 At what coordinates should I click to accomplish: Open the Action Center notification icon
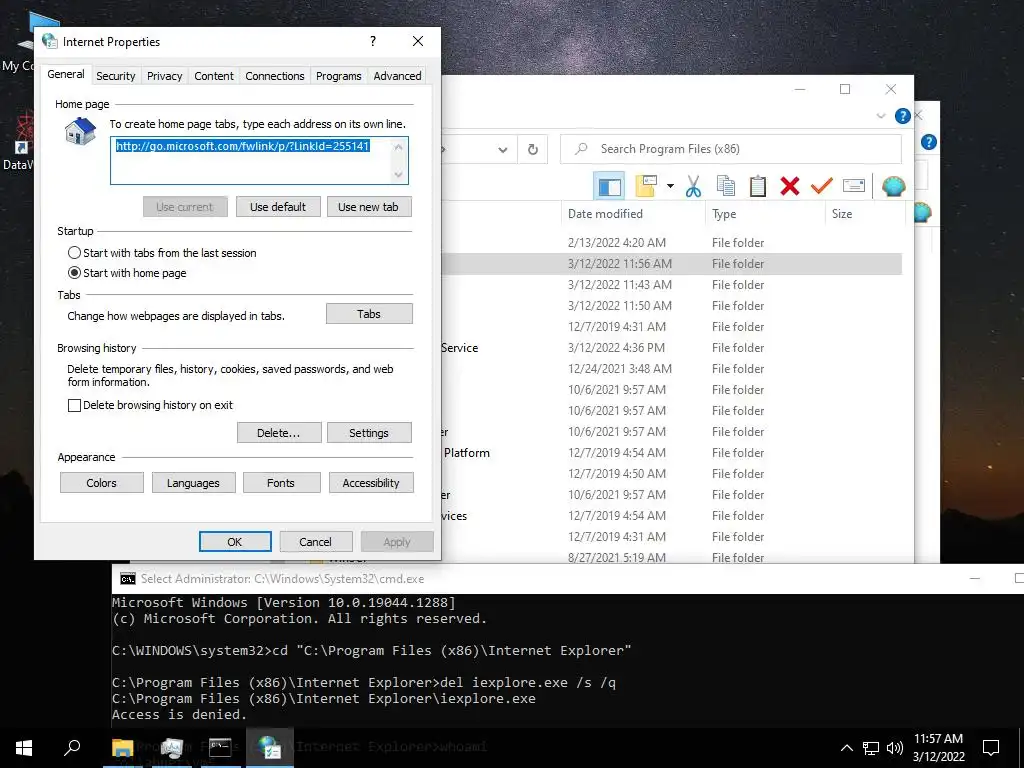point(991,748)
